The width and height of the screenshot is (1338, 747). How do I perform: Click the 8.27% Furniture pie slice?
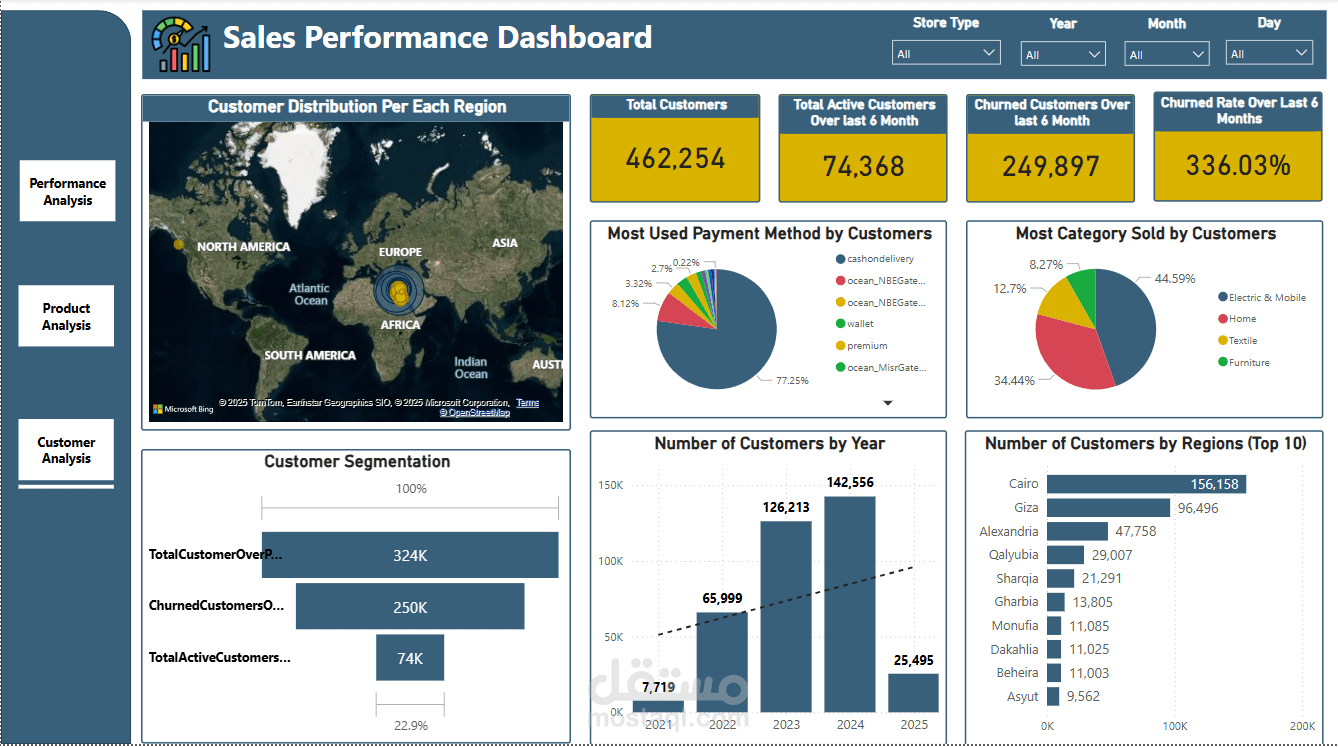(x=1083, y=290)
